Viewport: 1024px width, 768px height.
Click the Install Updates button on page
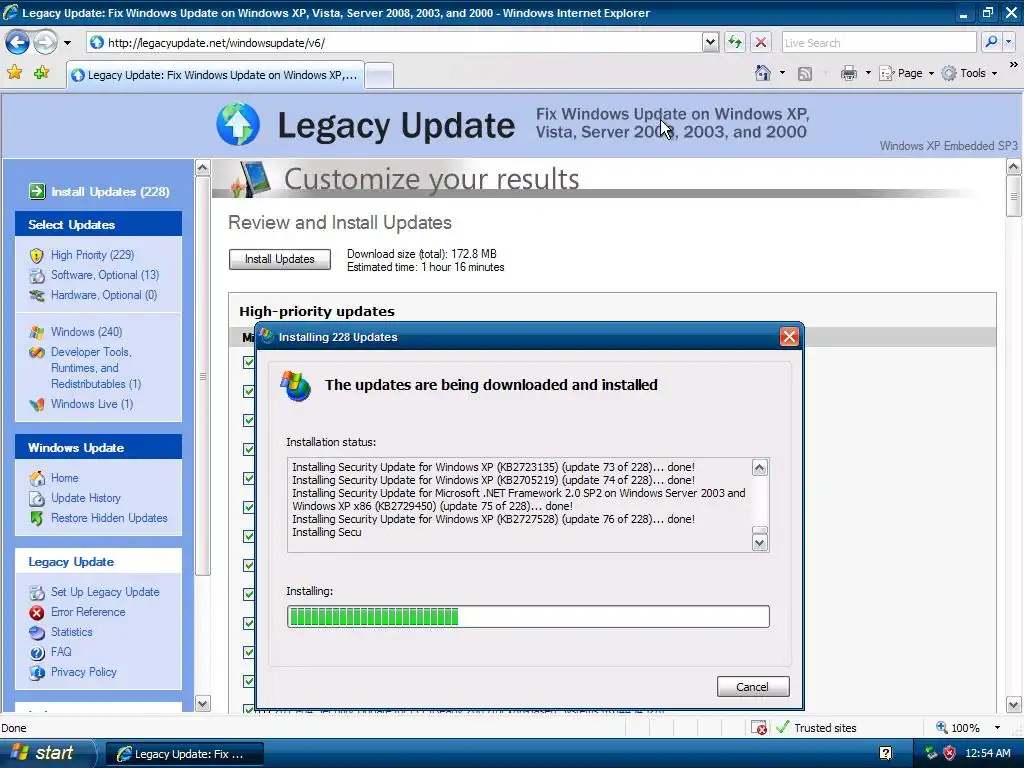280,259
